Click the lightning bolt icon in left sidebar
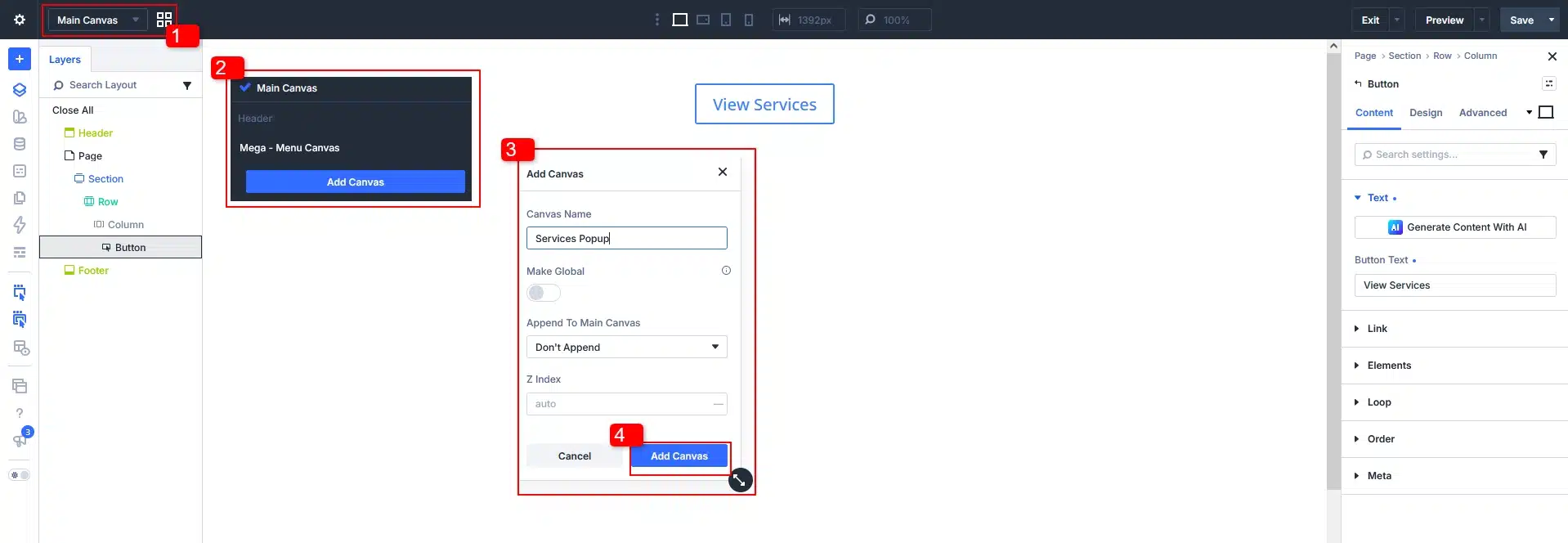 (20, 225)
